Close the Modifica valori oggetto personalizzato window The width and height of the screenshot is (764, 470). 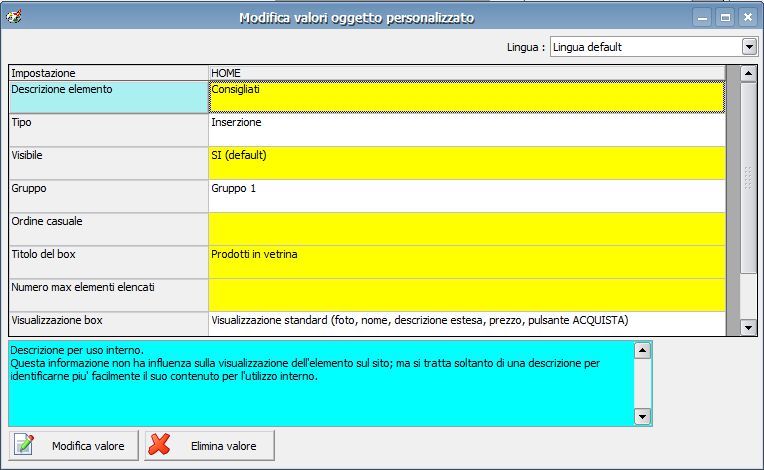[748, 18]
